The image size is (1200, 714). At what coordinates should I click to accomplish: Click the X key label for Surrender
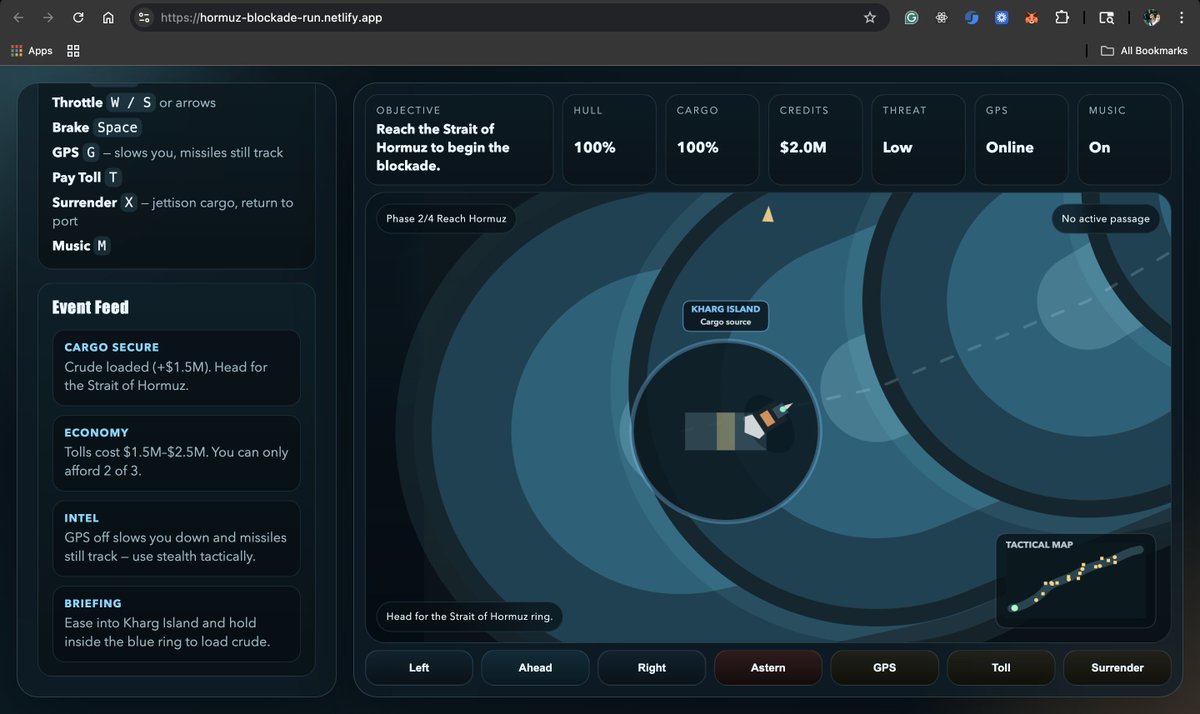129,203
